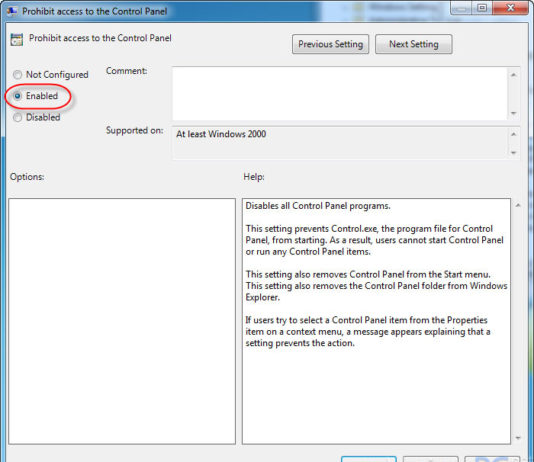534x462 pixels.
Task: Click inside the Comment text box
Action: [x=340, y=94]
